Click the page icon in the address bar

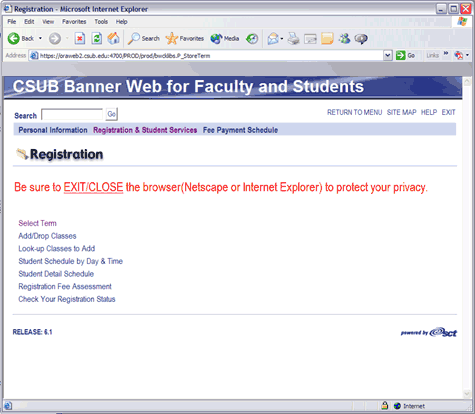pyautogui.click(x=34, y=56)
